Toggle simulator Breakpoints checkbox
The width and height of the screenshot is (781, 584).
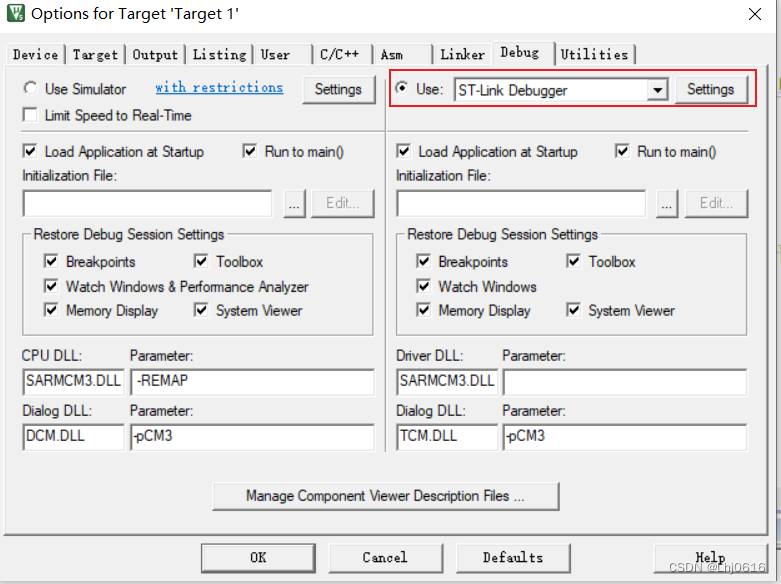51,261
